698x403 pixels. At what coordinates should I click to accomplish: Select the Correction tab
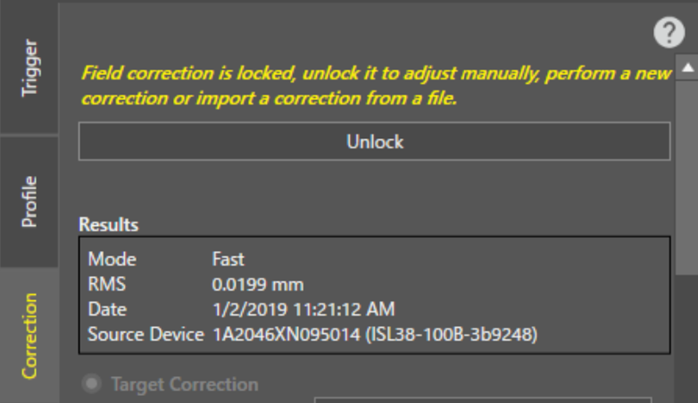pos(29,336)
